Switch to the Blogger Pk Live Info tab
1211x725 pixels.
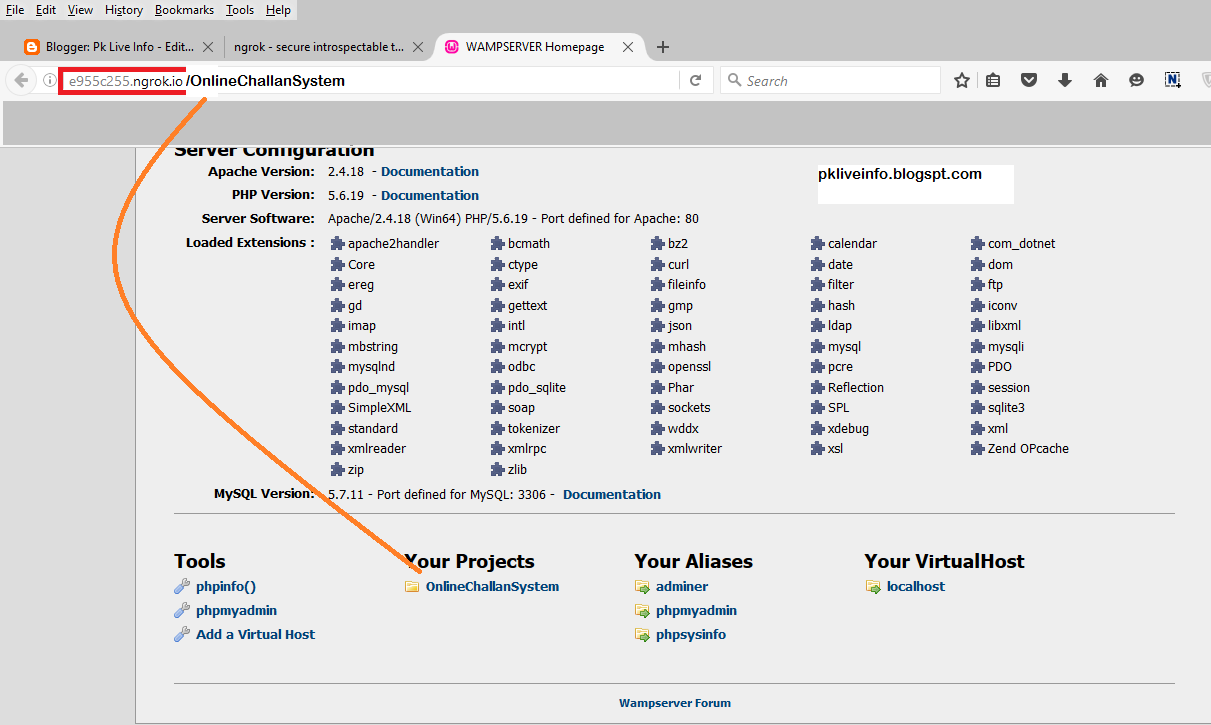pyautogui.click(x=119, y=46)
